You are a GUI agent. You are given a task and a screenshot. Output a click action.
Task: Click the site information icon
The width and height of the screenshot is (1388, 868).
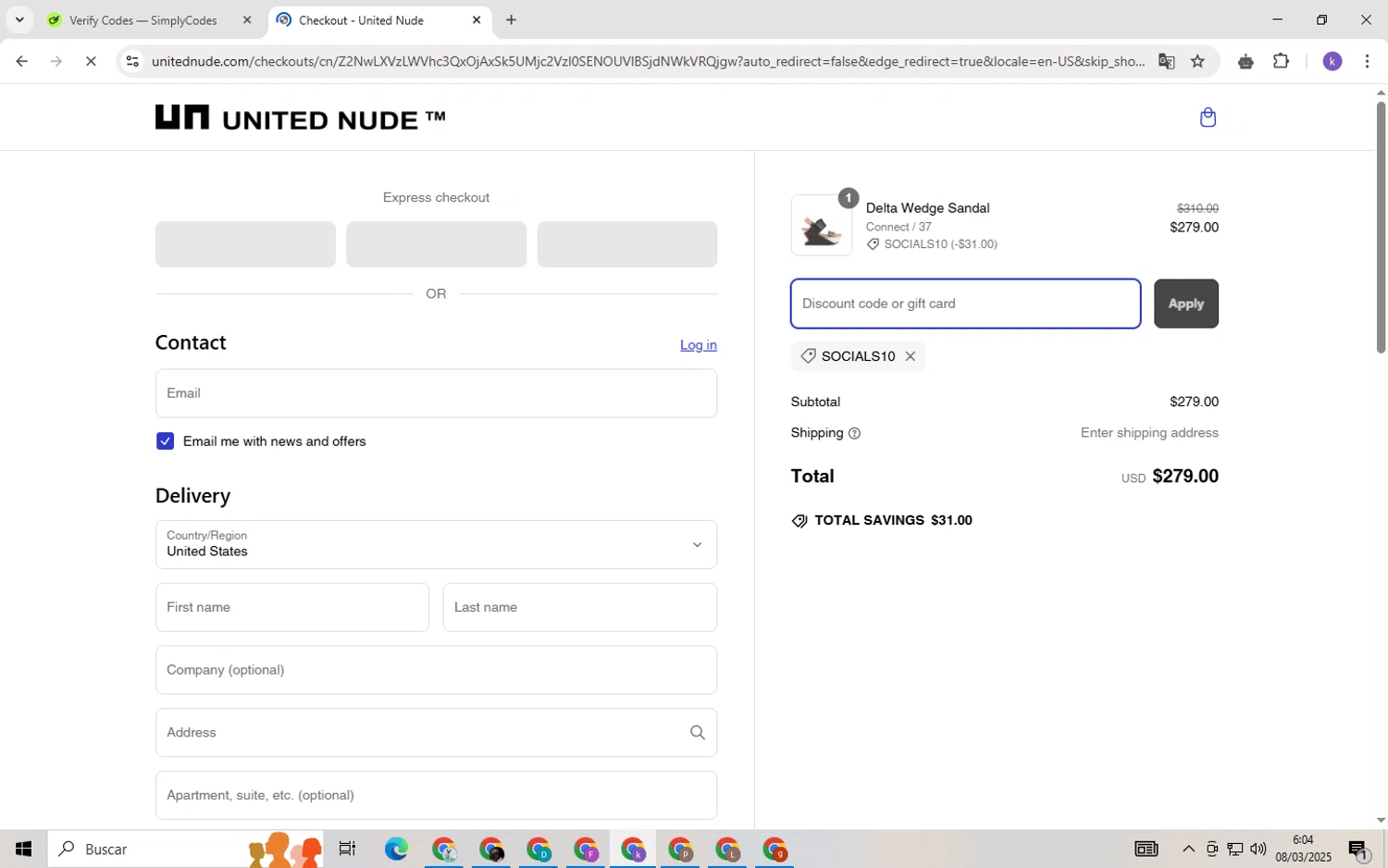pos(132,61)
